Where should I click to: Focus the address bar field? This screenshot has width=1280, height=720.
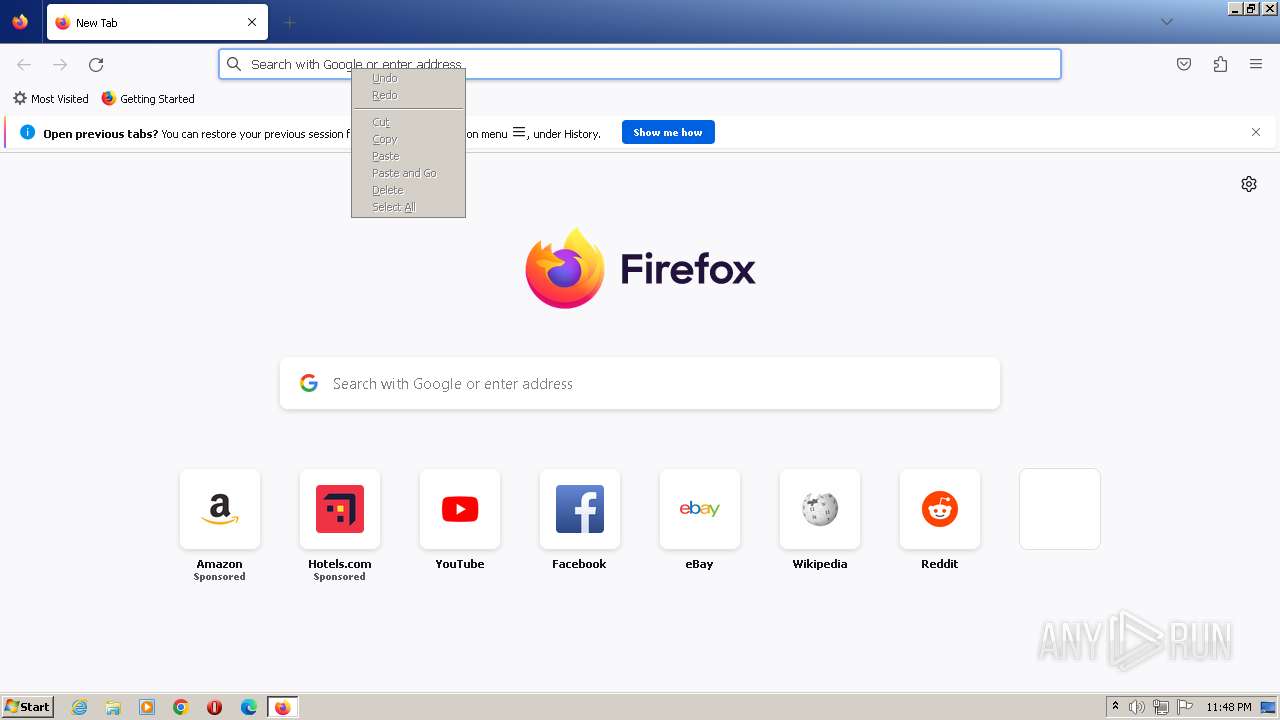[640, 64]
